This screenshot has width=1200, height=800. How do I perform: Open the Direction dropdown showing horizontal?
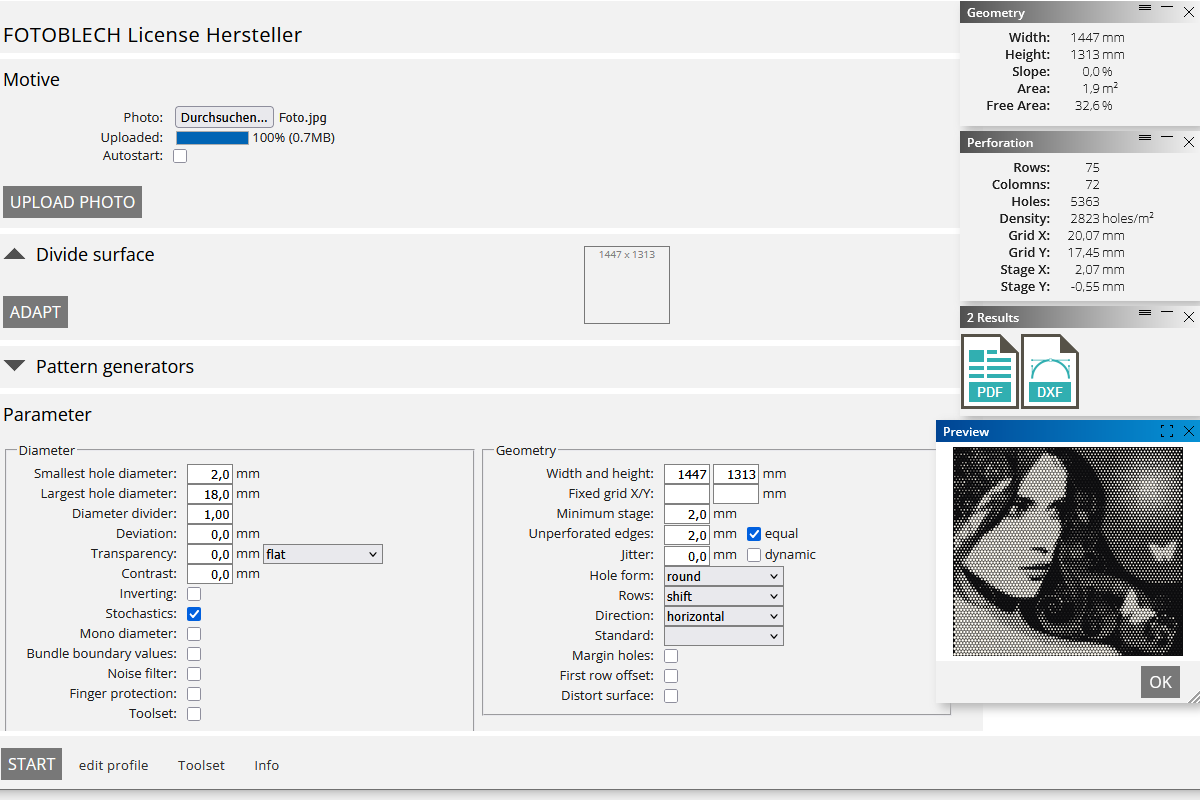click(724, 616)
